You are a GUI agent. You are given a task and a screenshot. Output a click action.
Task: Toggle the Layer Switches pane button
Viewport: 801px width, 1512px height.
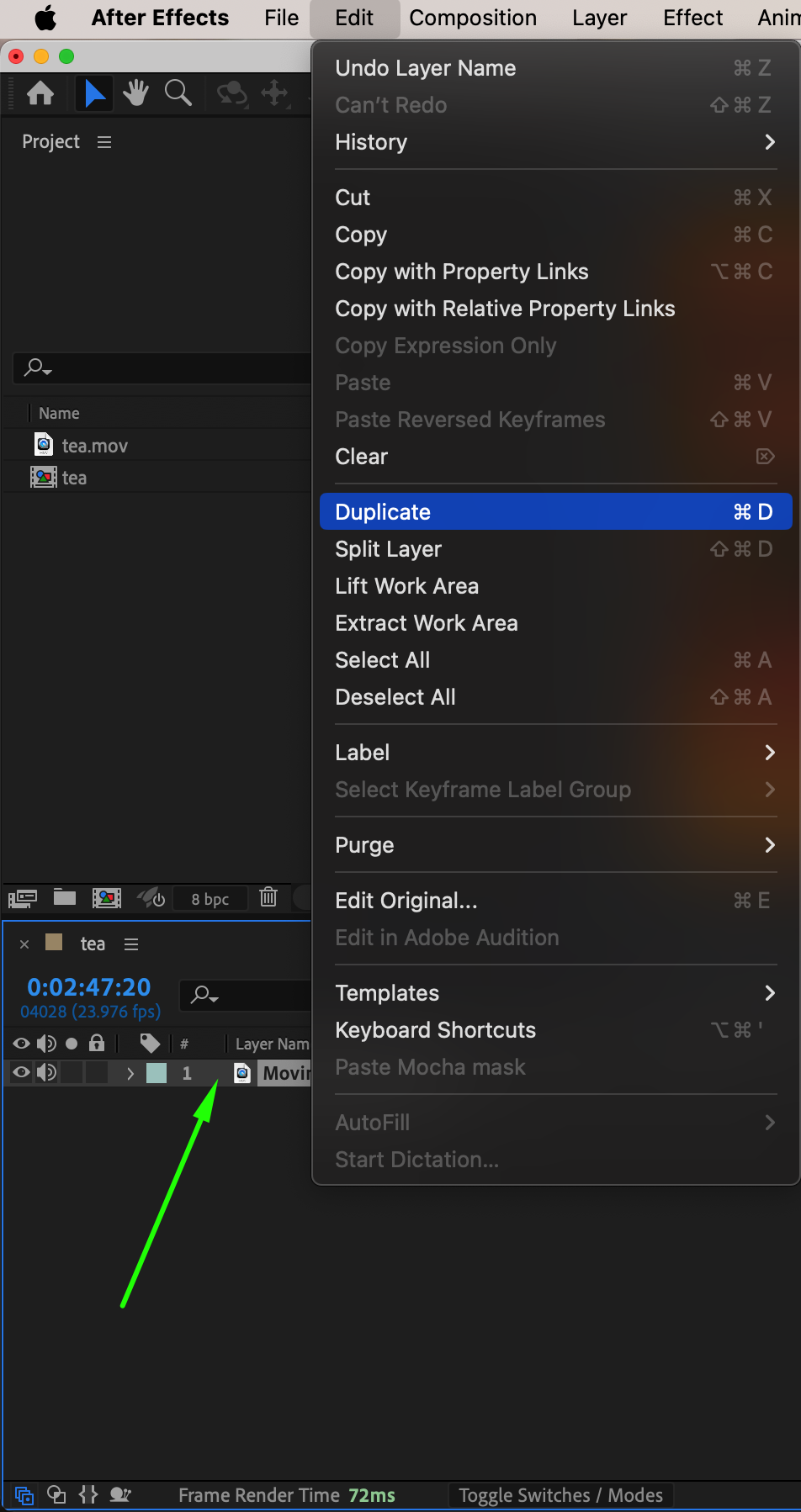24,1495
